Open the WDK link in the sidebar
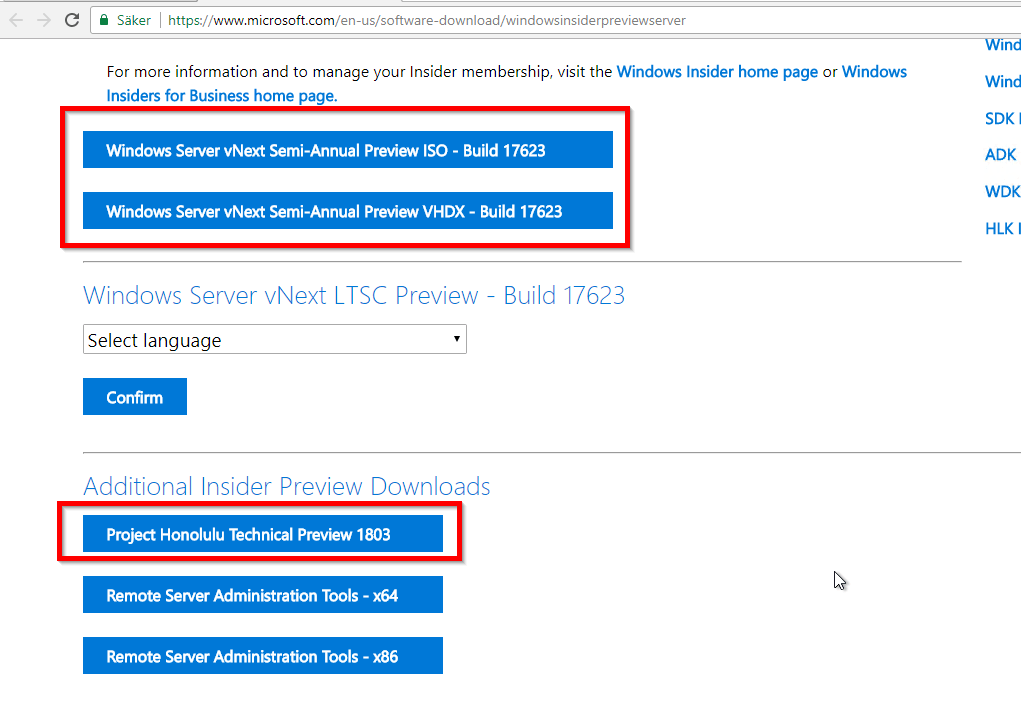 point(1002,191)
